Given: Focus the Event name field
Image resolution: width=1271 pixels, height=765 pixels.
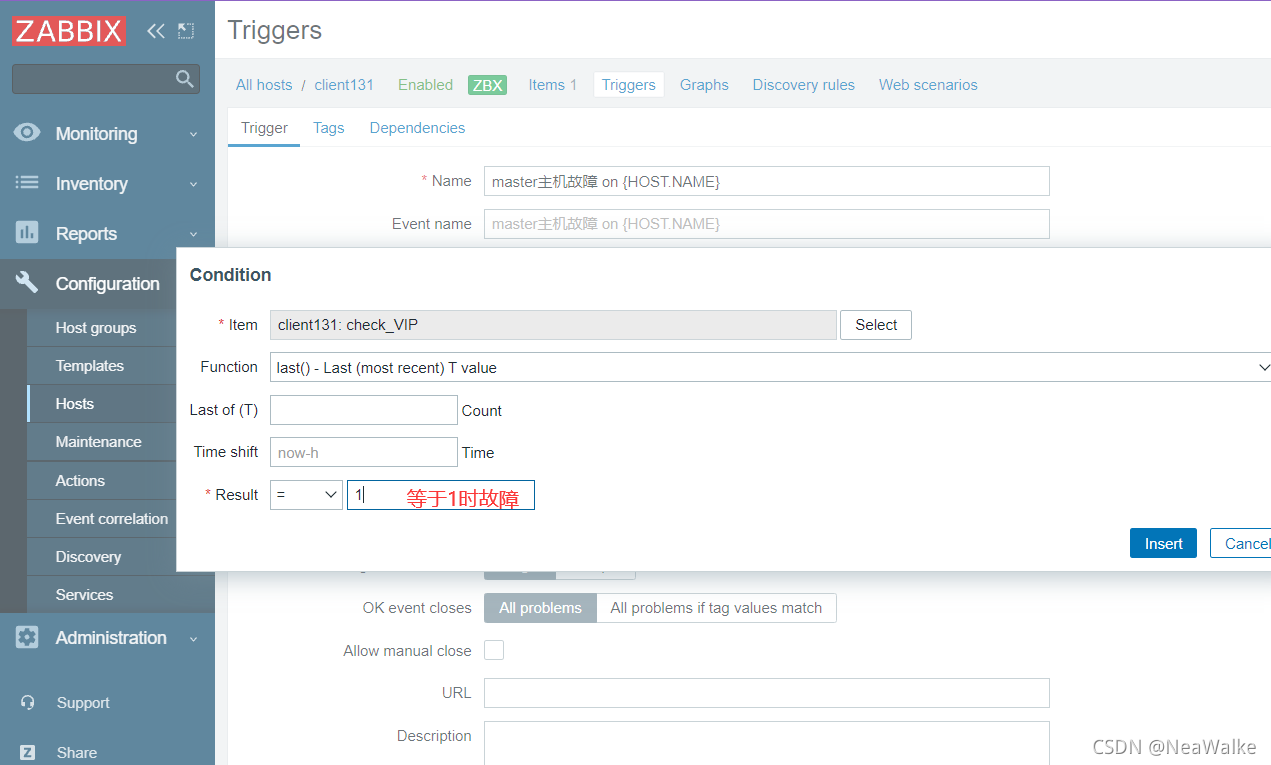Looking at the screenshot, I should 767,224.
